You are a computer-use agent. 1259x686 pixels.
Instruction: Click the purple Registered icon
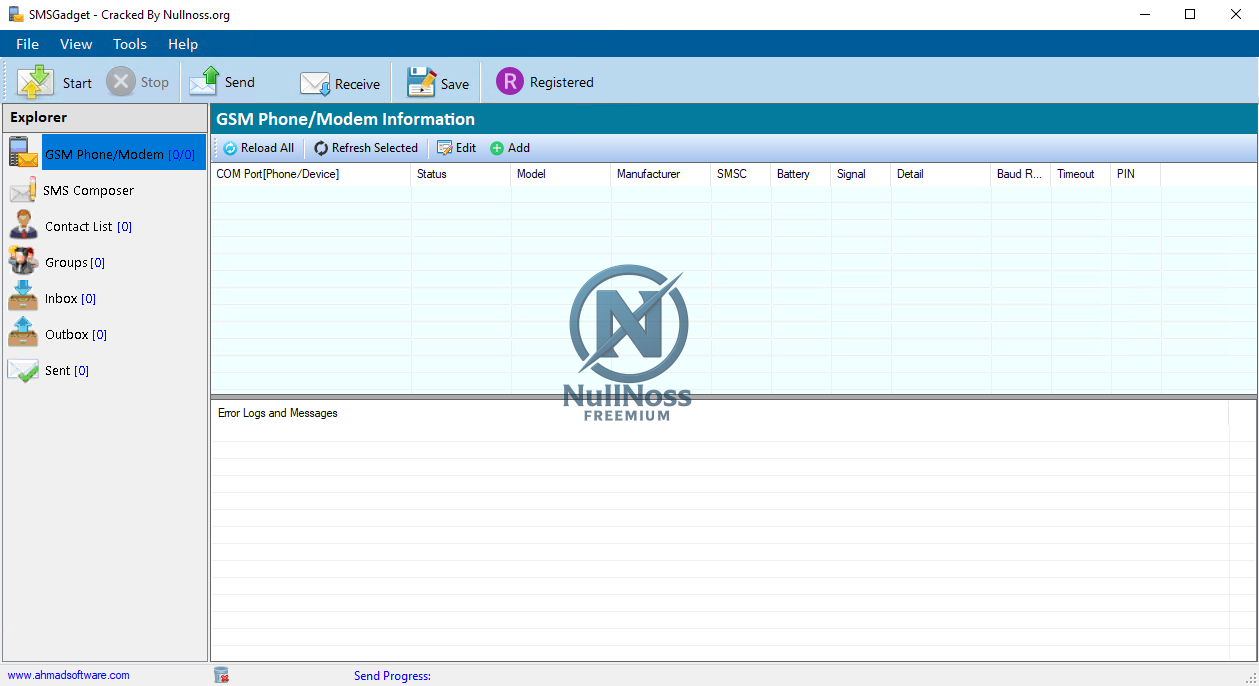click(x=510, y=82)
